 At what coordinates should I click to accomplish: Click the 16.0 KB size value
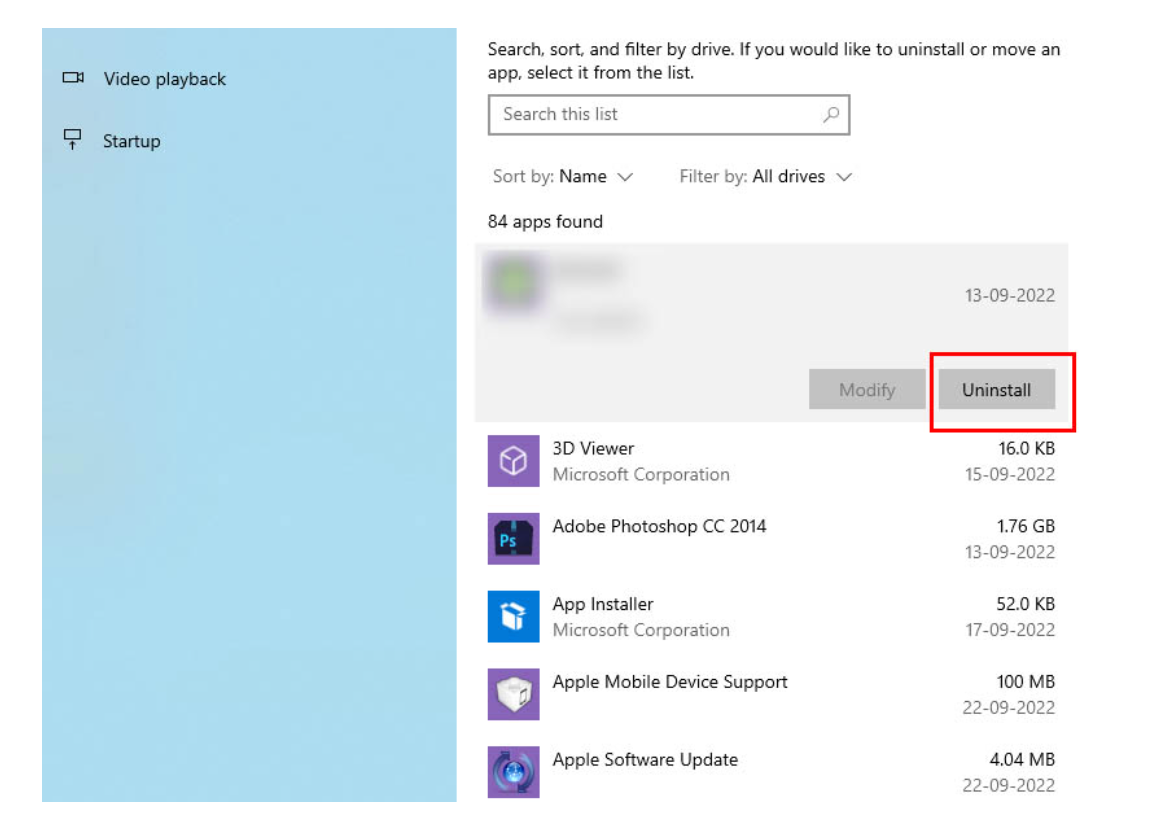pos(1026,448)
